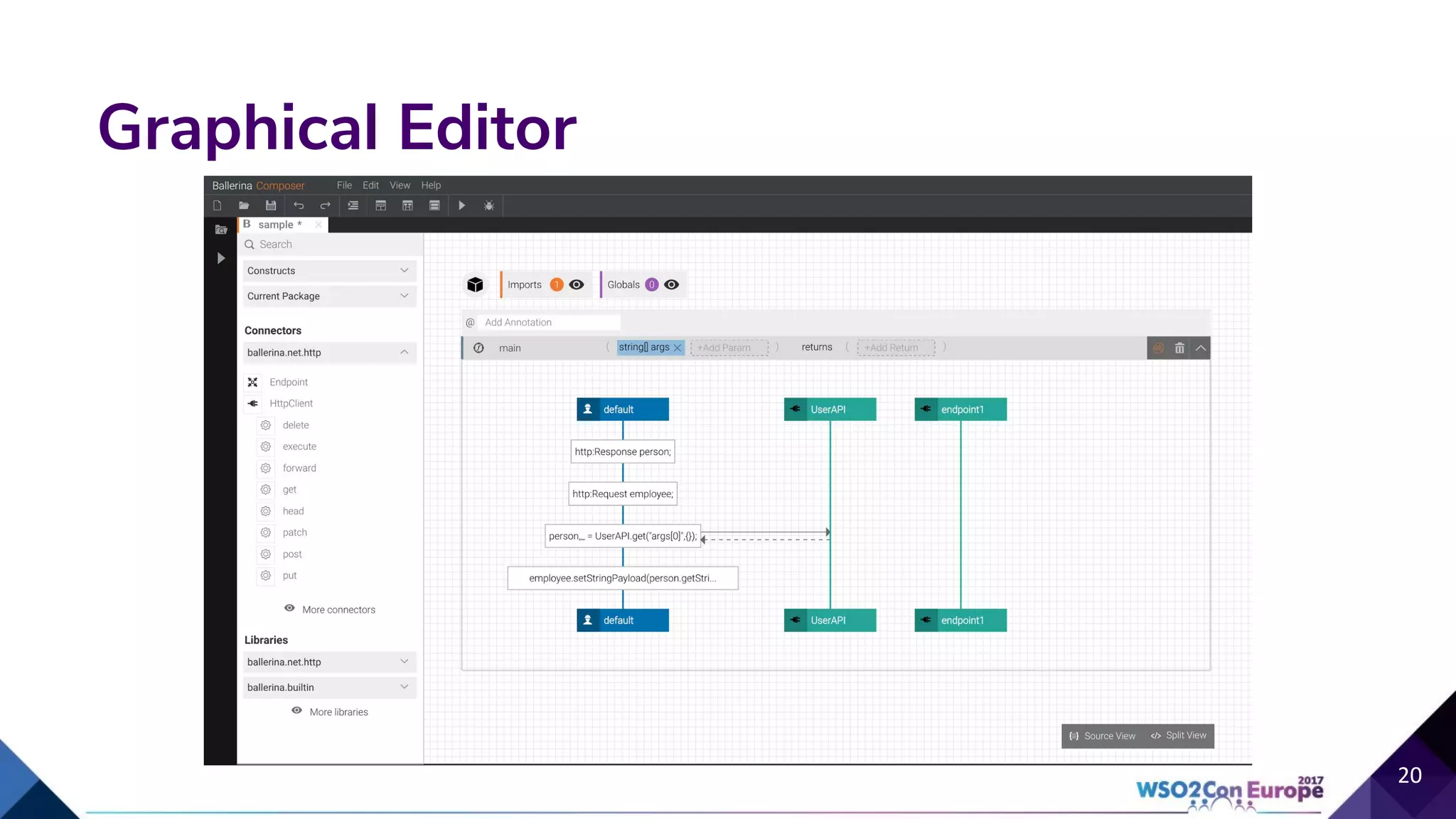The width and height of the screenshot is (1456, 819).
Task: Expand the Constructs section
Action: point(330,271)
